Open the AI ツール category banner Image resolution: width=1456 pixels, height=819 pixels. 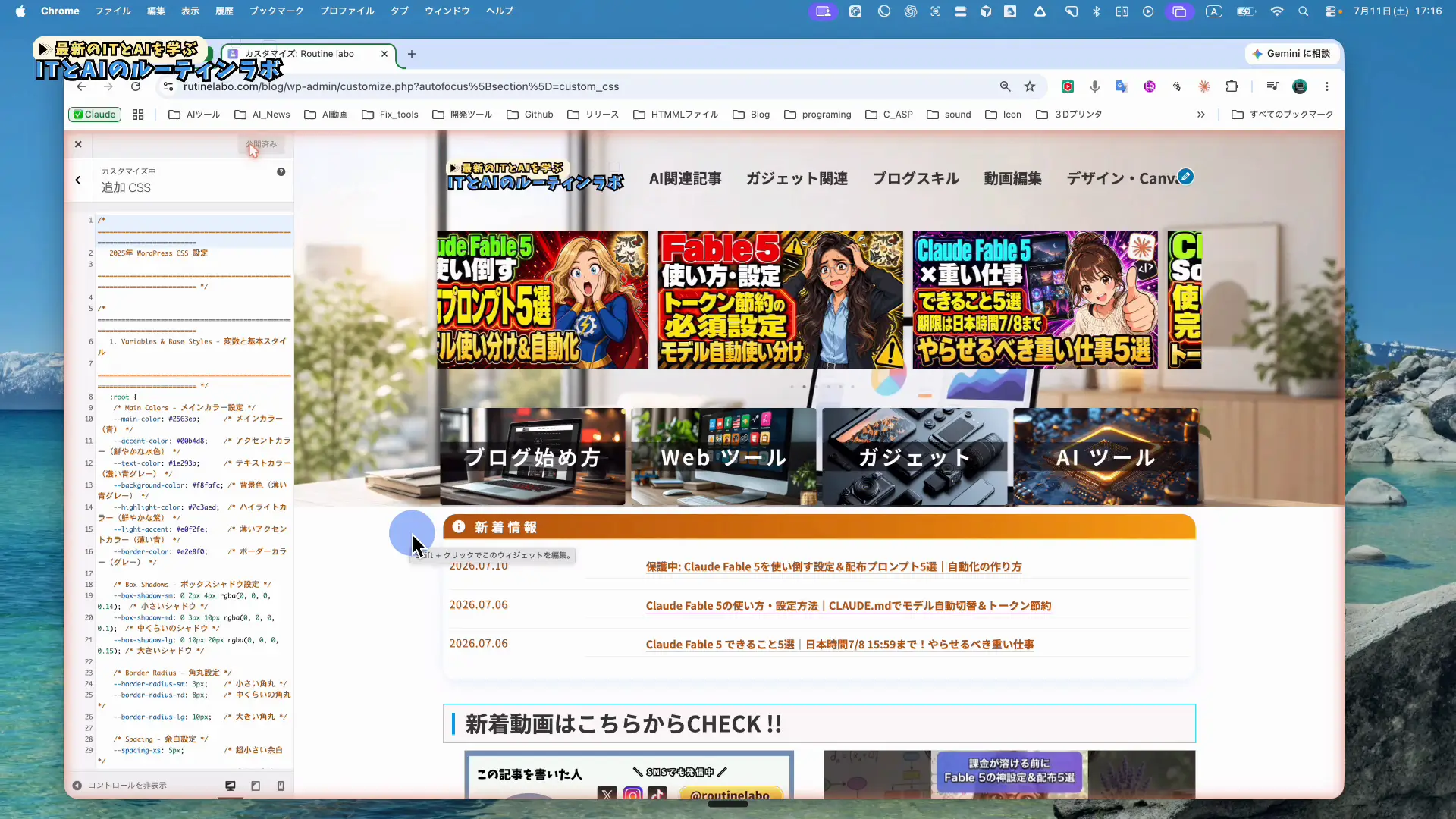1106,457
